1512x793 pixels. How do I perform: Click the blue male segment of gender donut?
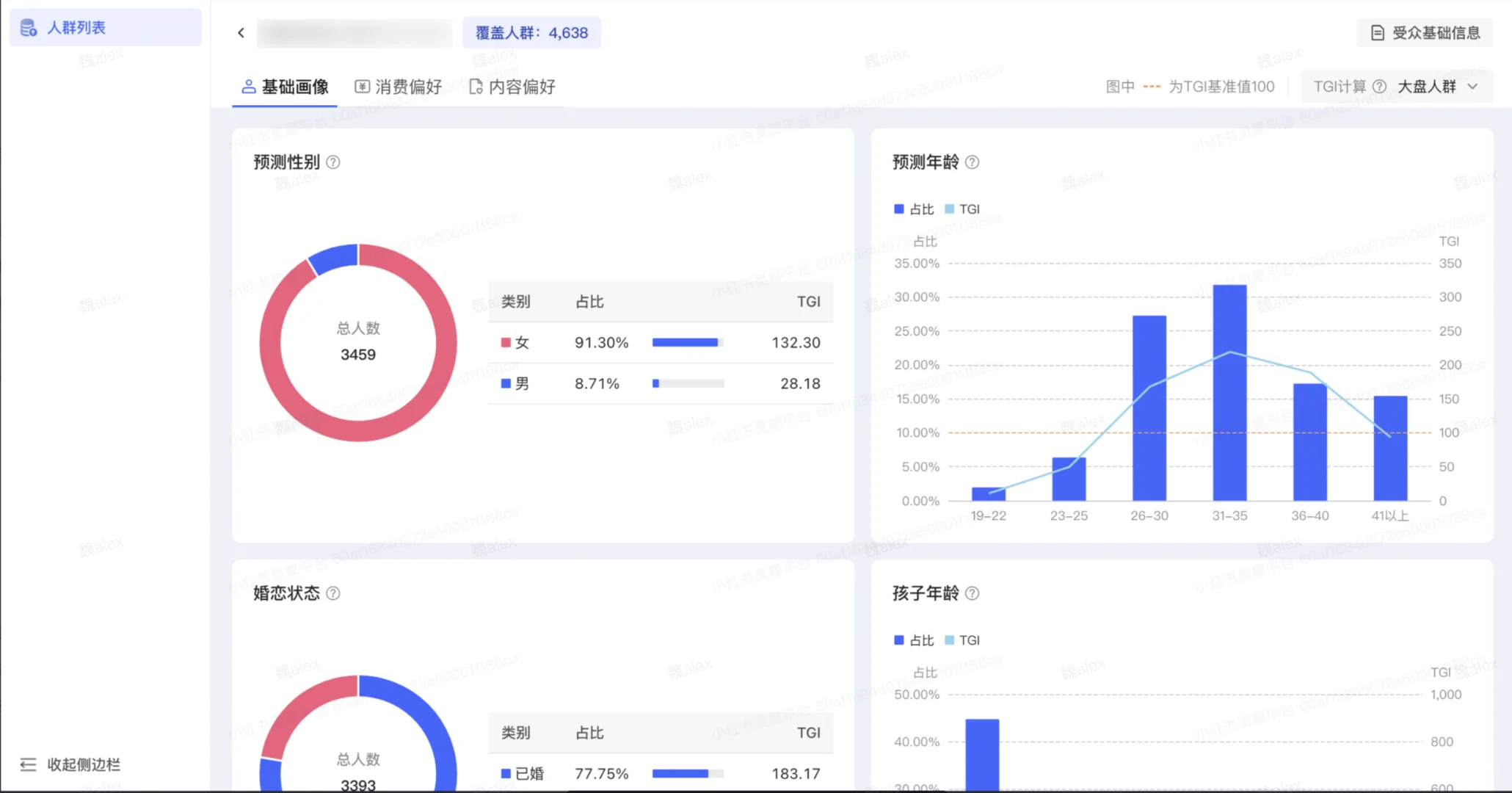tap(335, 258)
